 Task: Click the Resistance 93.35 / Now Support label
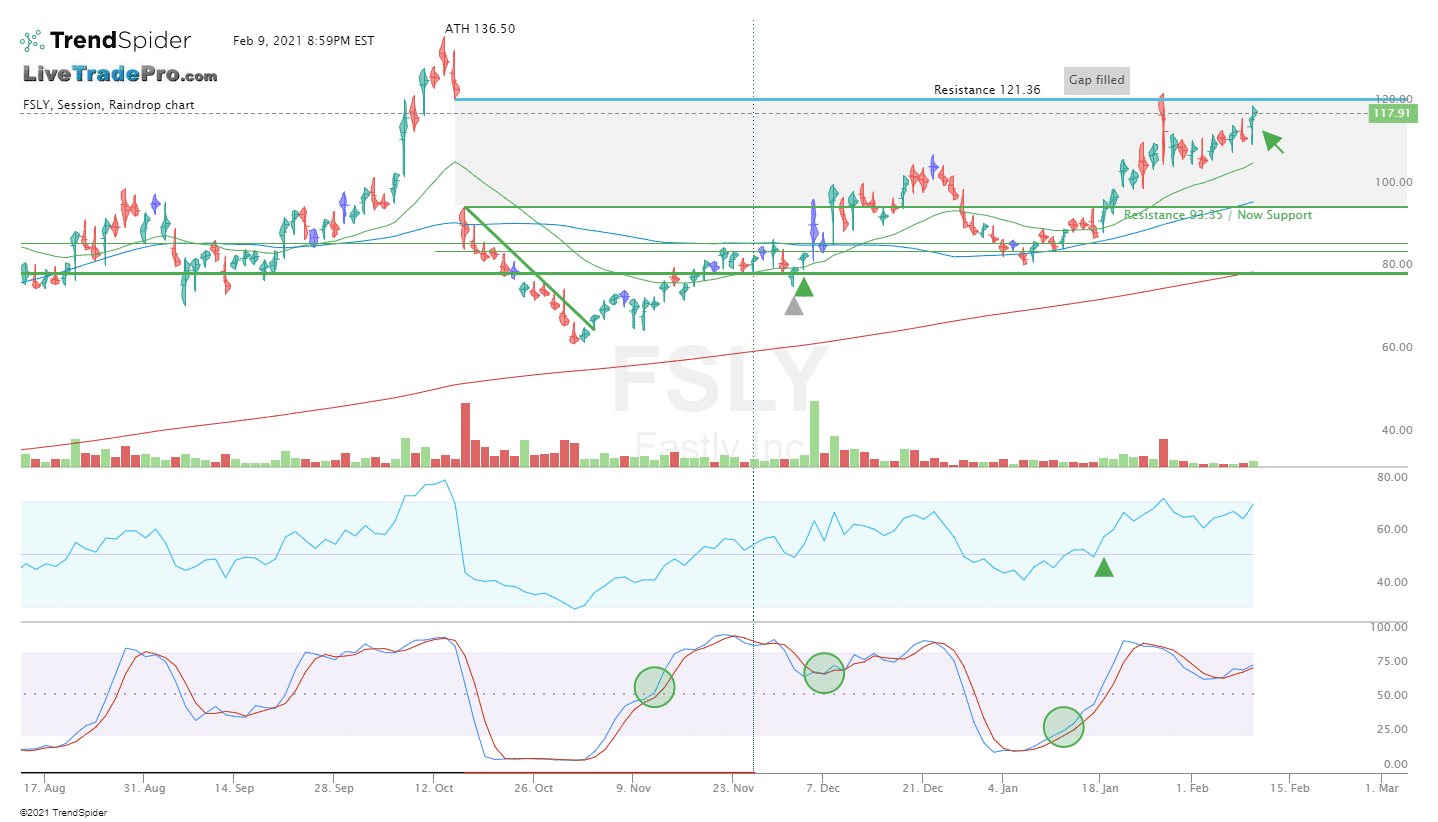pyautogui.click(x=1217, y=215)
